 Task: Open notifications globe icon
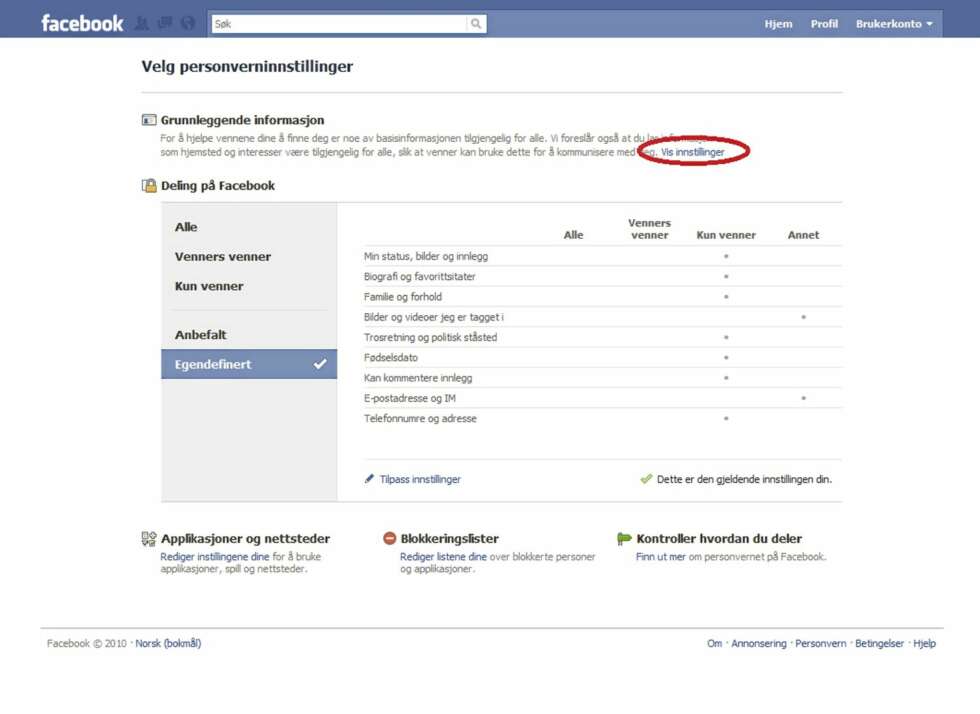pyautogui.click(x=188, y=24)
